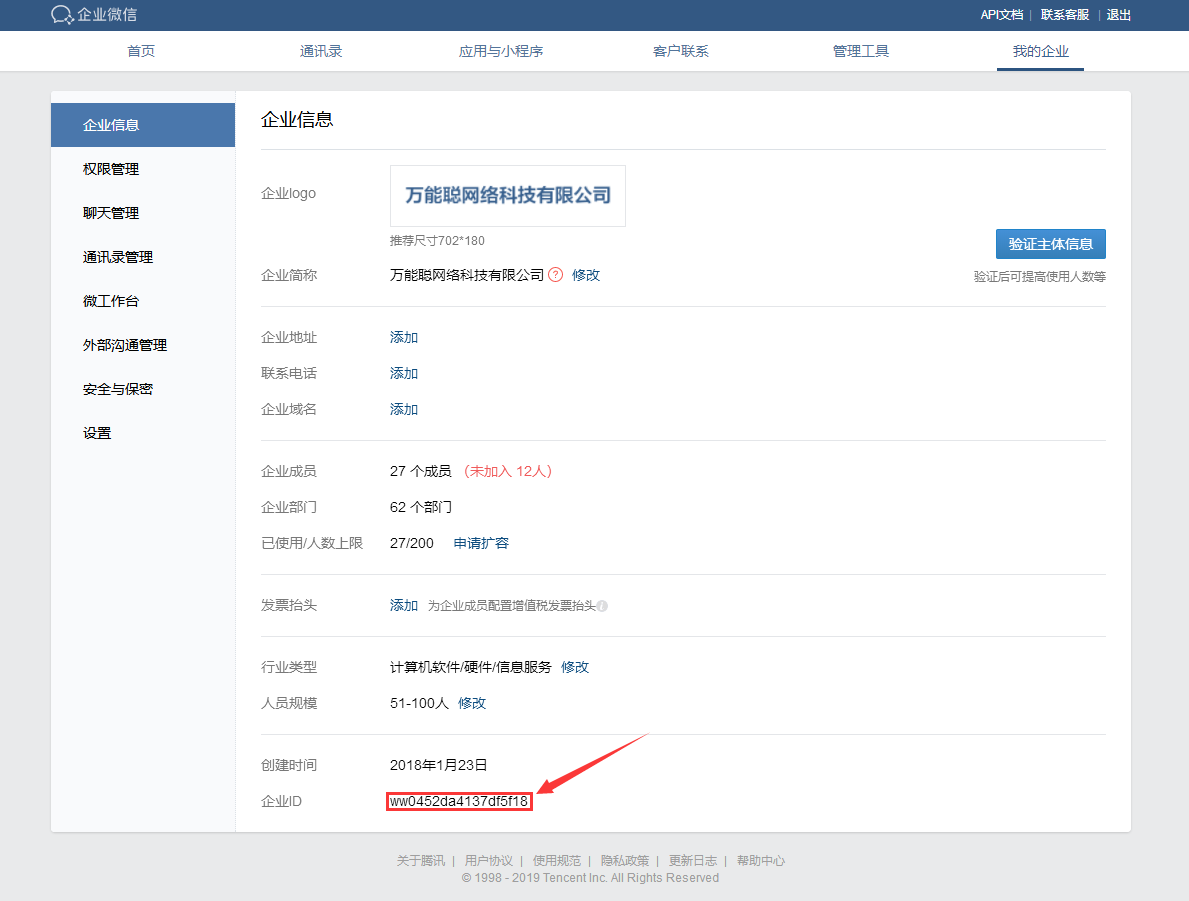The height and width of the screenshot is (901, 1189).
Task: Click the 验证主体信息 button
Action: coord(1050,243)
